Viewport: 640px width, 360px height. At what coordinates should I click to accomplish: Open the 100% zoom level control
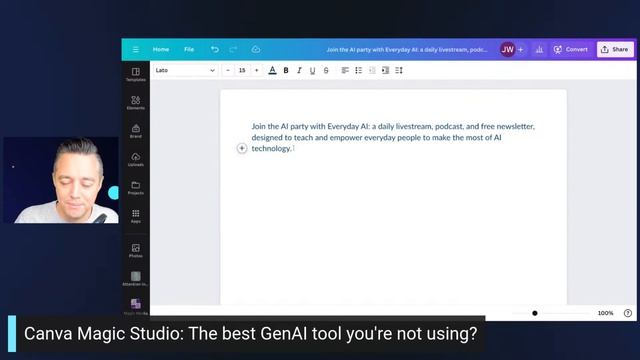pyautogui.click(x=605, y=313)
